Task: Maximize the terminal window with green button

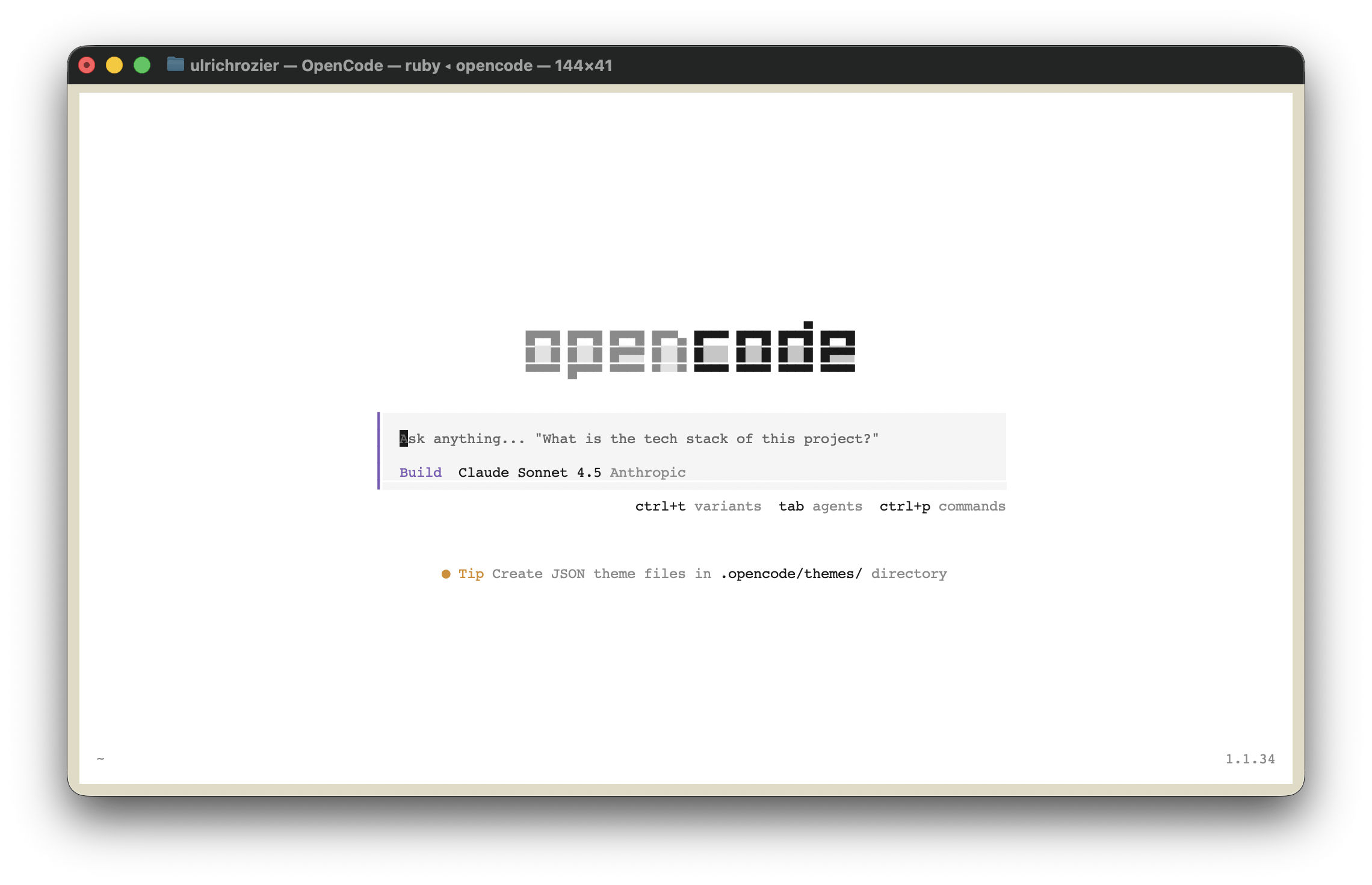Action: pos(142,65)
